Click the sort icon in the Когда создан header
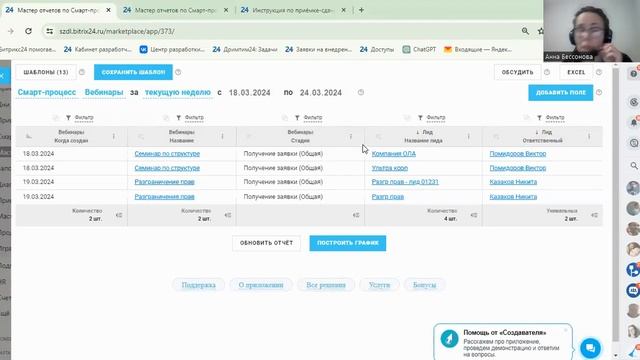Screen dimensions: 640x360 (29, 136)
